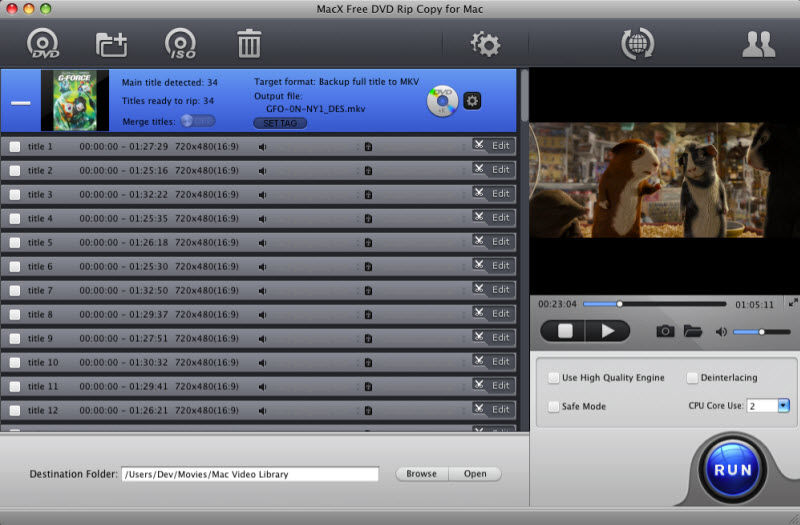Click Edit for title 12

tap(501, 410)
